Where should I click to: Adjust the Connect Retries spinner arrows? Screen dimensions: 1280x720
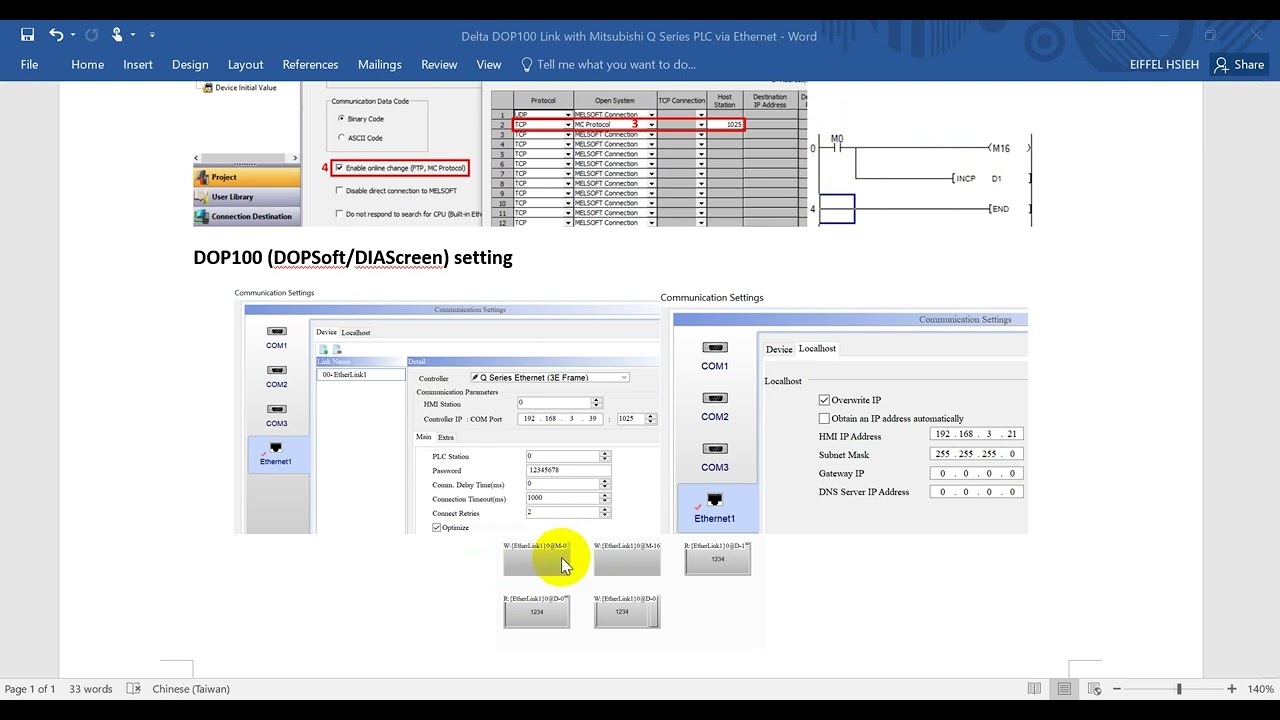click(604, 513)
